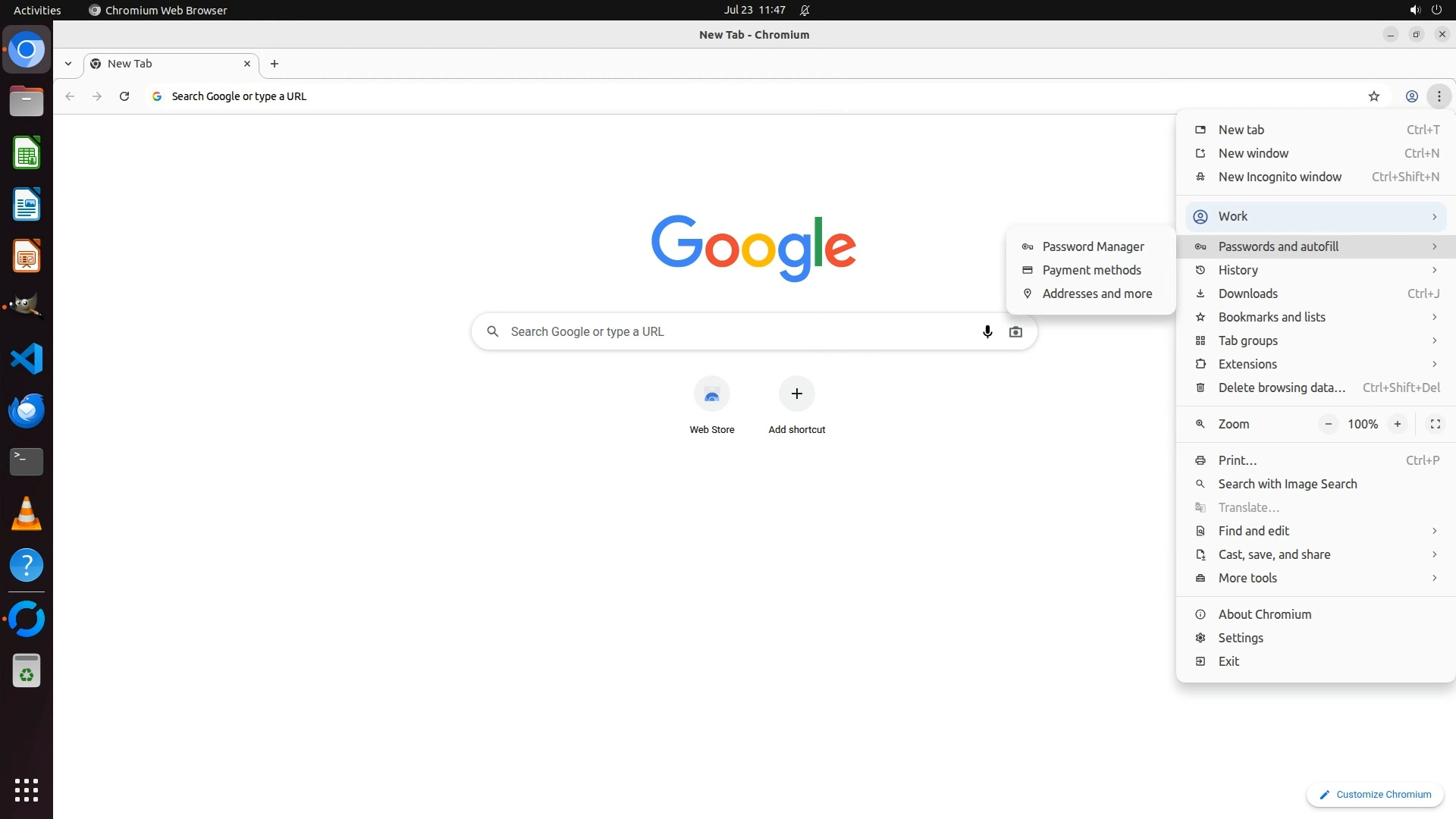The image size is (1456, 819).
Task: Click the profile avatar icon in the toolbar
Action: click(x=1411, y=96)
